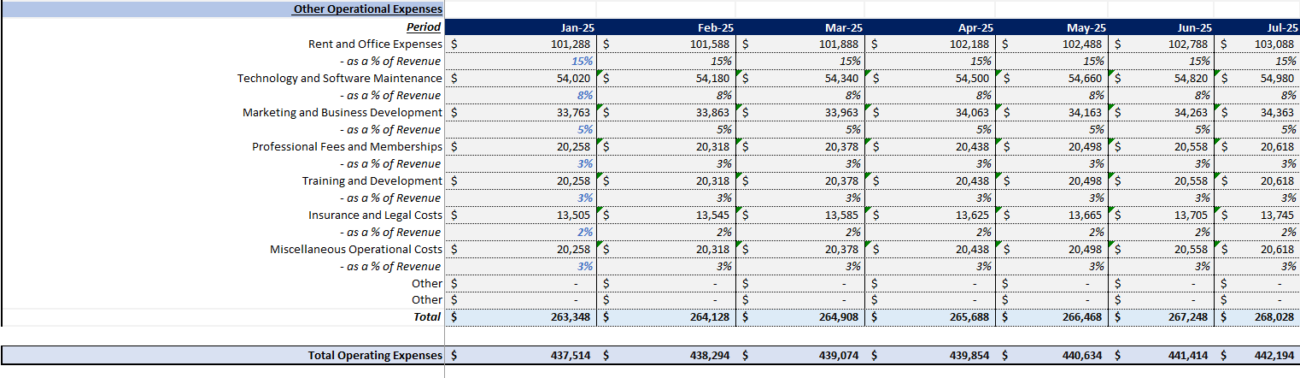Select Technology value 54,980 for Jul-25
1300x378 pixels.
click(1257, 78)
